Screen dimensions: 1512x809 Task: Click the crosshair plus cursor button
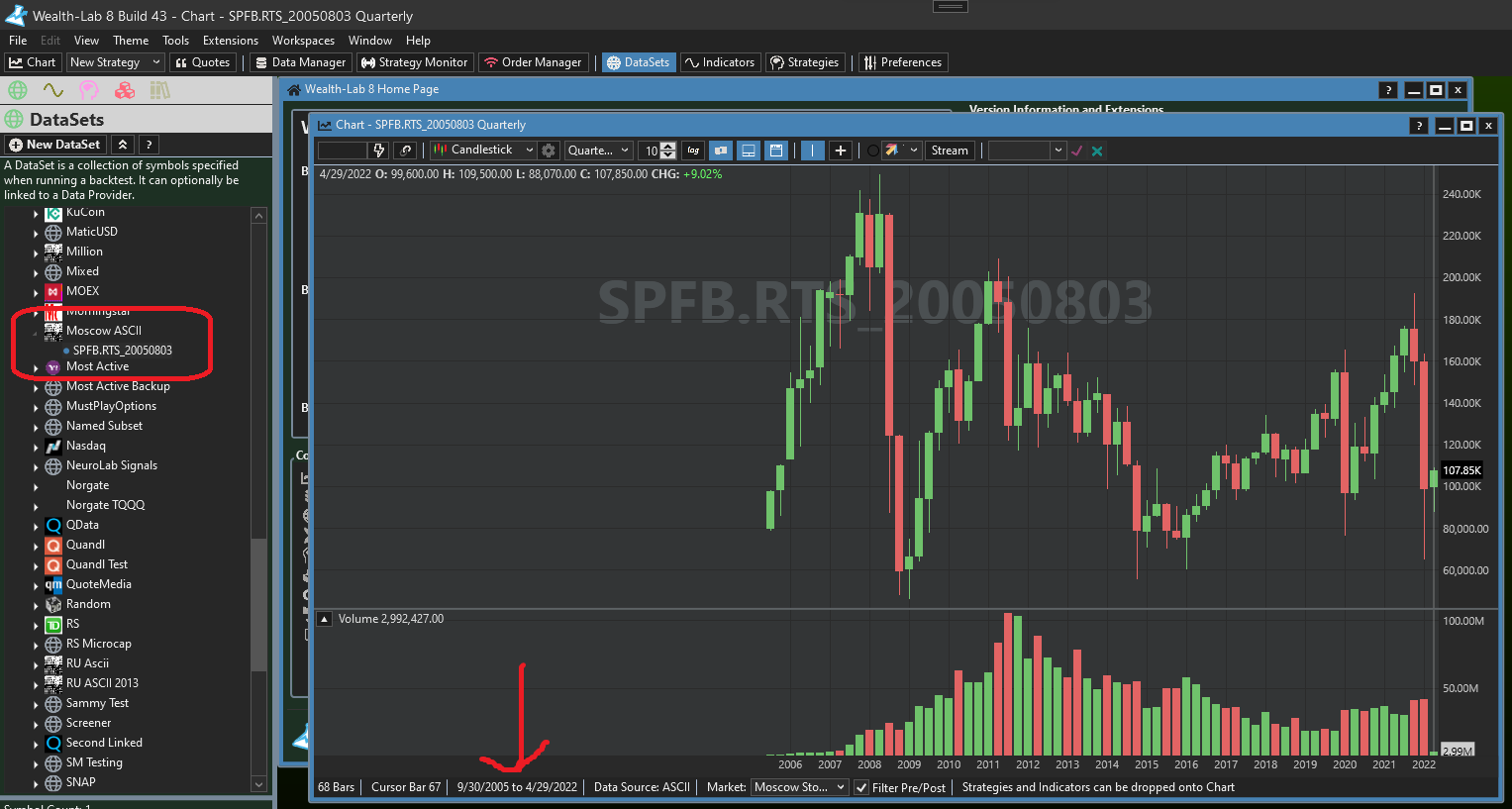[841, 151]
